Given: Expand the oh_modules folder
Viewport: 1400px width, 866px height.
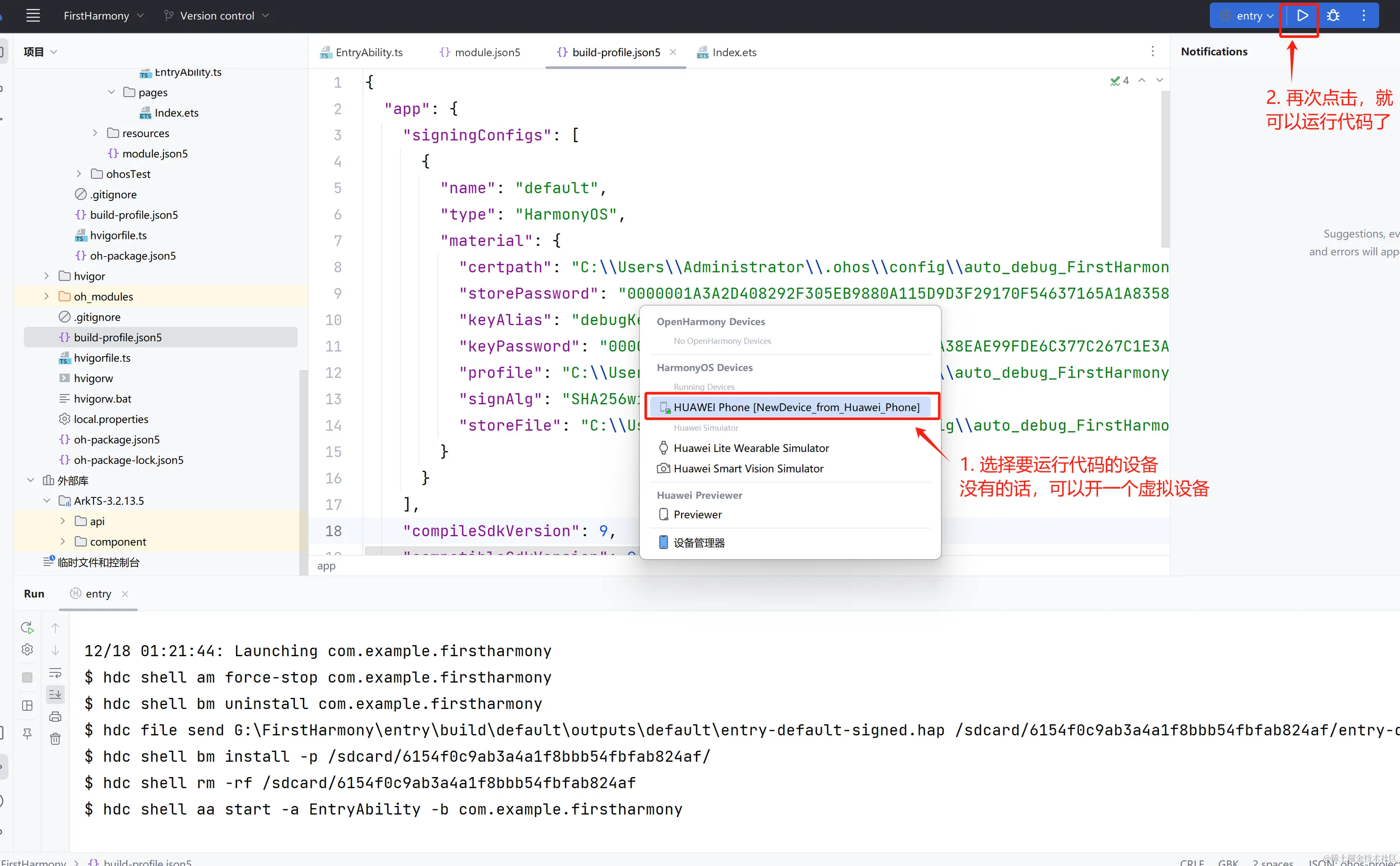Looking at the screenshot, I should pos(46,296).
